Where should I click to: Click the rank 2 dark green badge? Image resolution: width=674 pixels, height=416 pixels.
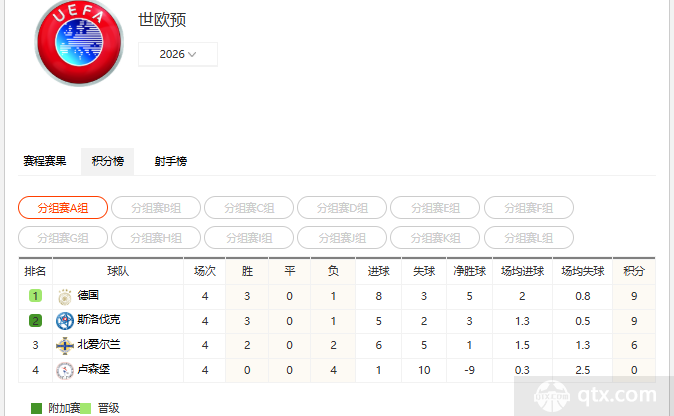[35, 320]
